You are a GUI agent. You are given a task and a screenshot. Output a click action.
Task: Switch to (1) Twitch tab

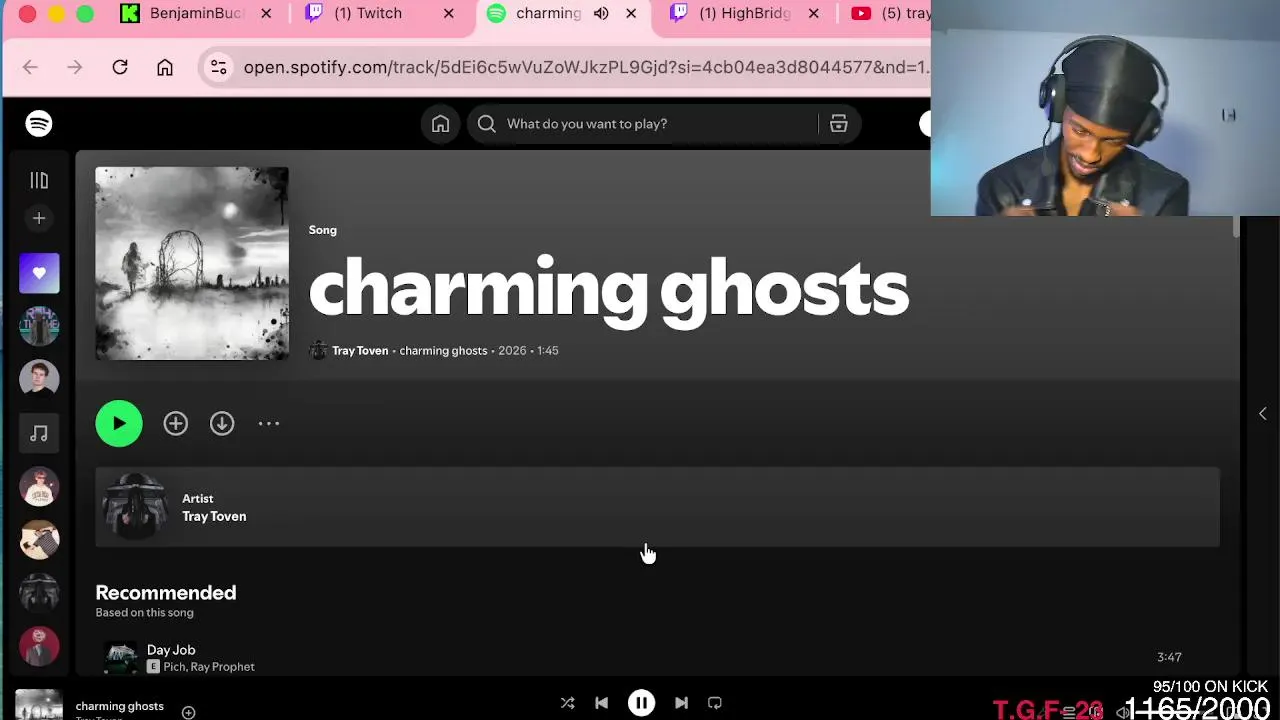pyautogui.click(x=368, y=13)
